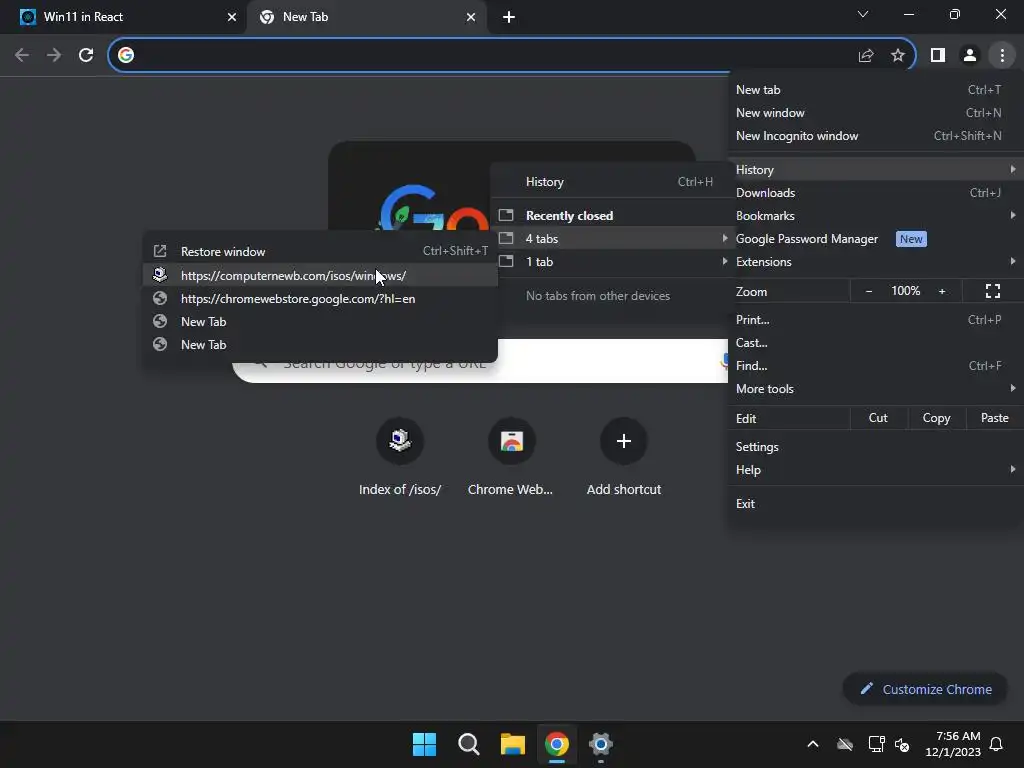The width and height of the screenshot is (1024, 768).
Task: Select New window menu item
Action: [874, 113]
